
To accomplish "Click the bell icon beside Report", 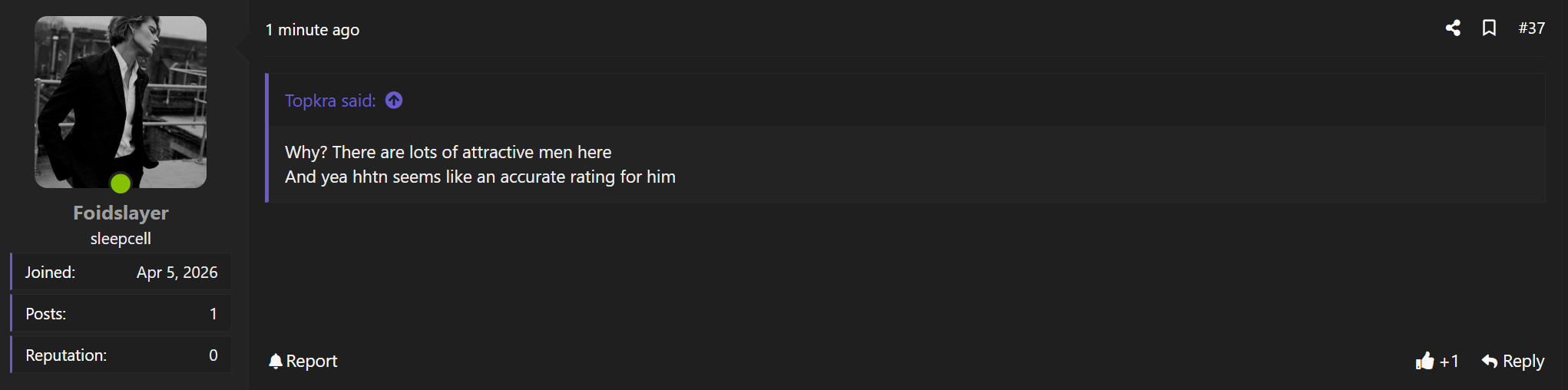I will (276, 361).
